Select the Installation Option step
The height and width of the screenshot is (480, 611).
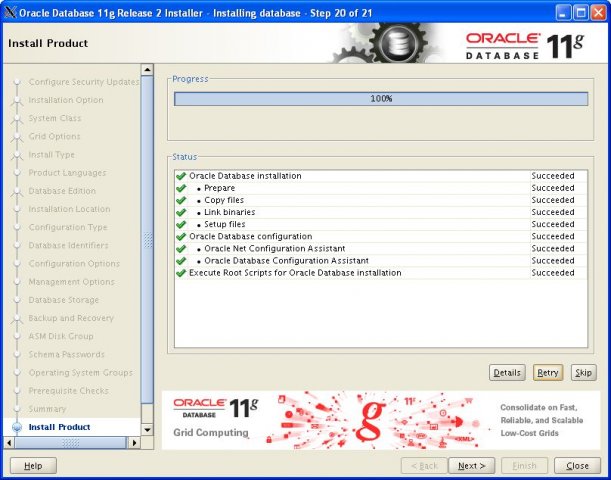[66, 100]
